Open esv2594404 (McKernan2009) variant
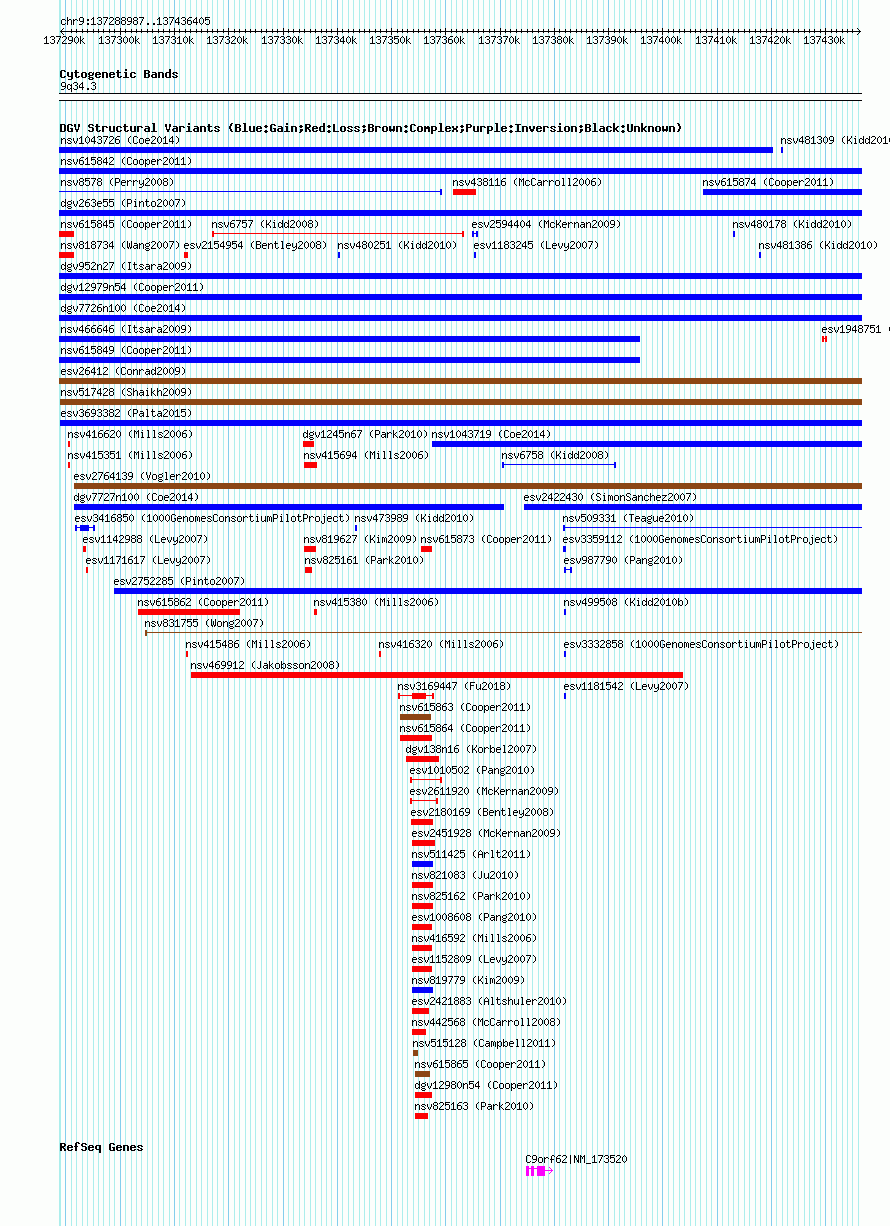Image resolution: width=890 pixels, height=1226 pixels. point(546,224)
